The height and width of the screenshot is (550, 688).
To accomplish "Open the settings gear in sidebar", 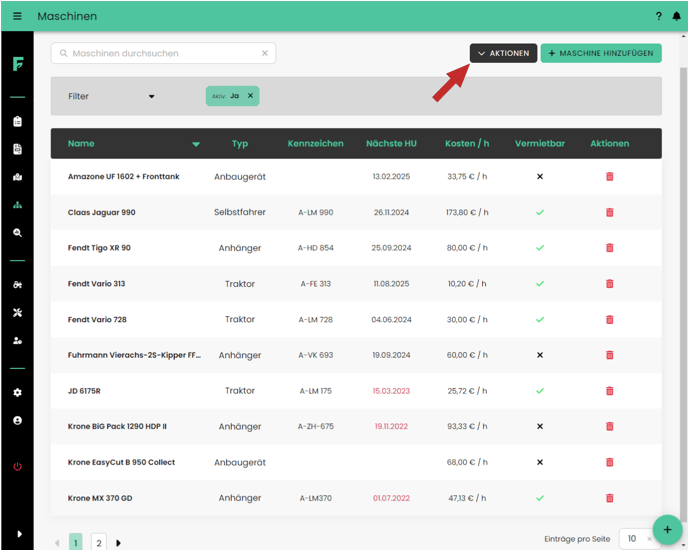I will coord(18,392).
